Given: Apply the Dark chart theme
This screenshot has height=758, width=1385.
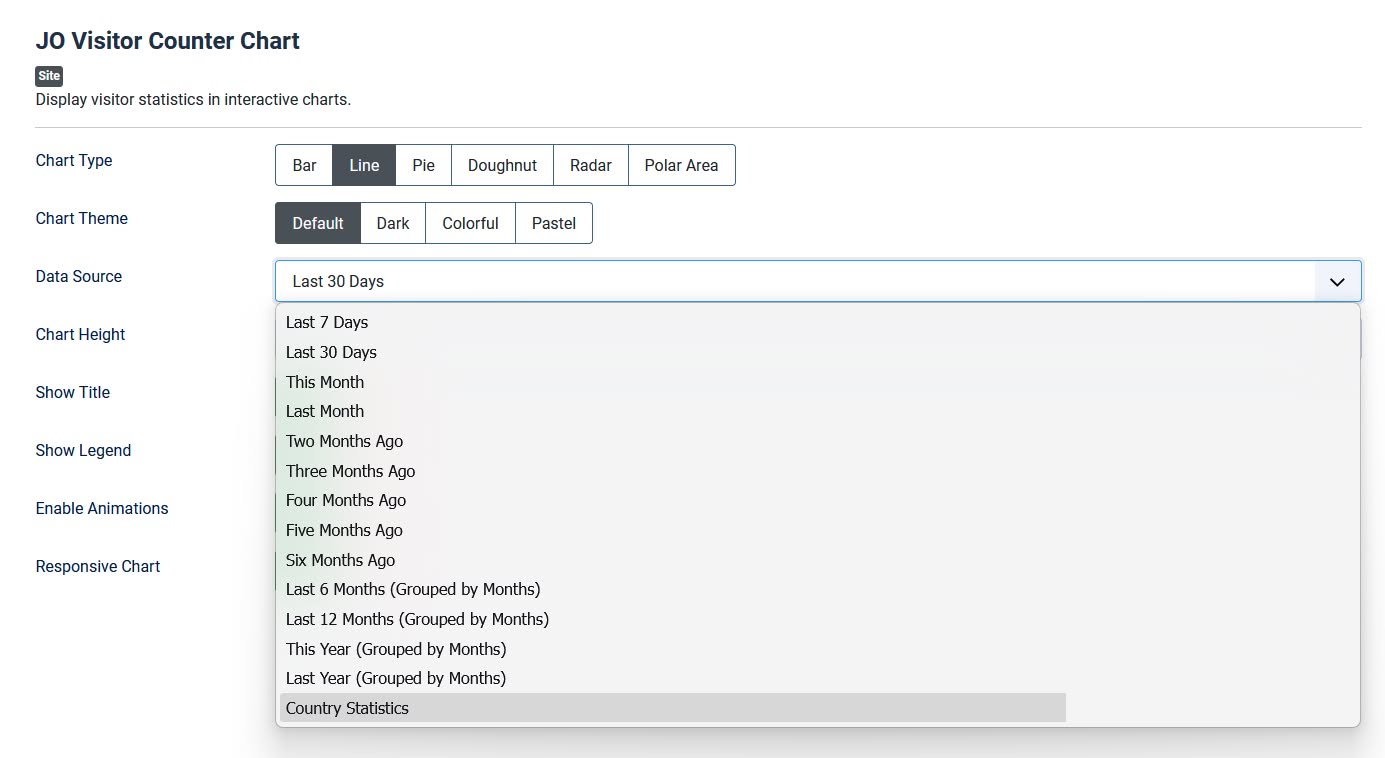Looking at the screenshot, I should pyautogui.click(x=392, y=223).
